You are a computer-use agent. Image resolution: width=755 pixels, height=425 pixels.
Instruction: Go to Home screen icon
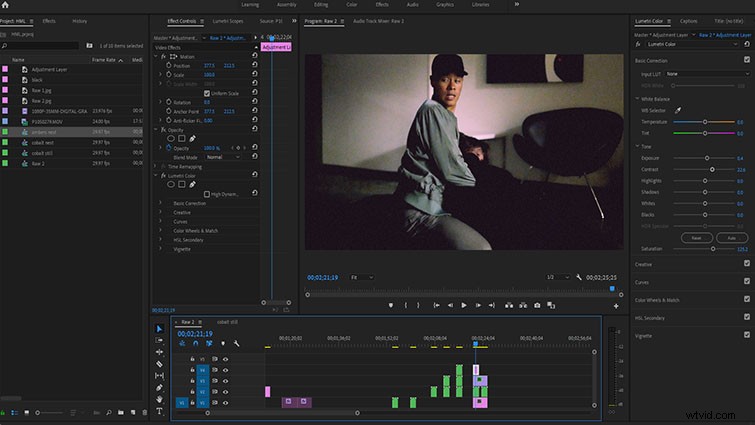click(5, 5)
